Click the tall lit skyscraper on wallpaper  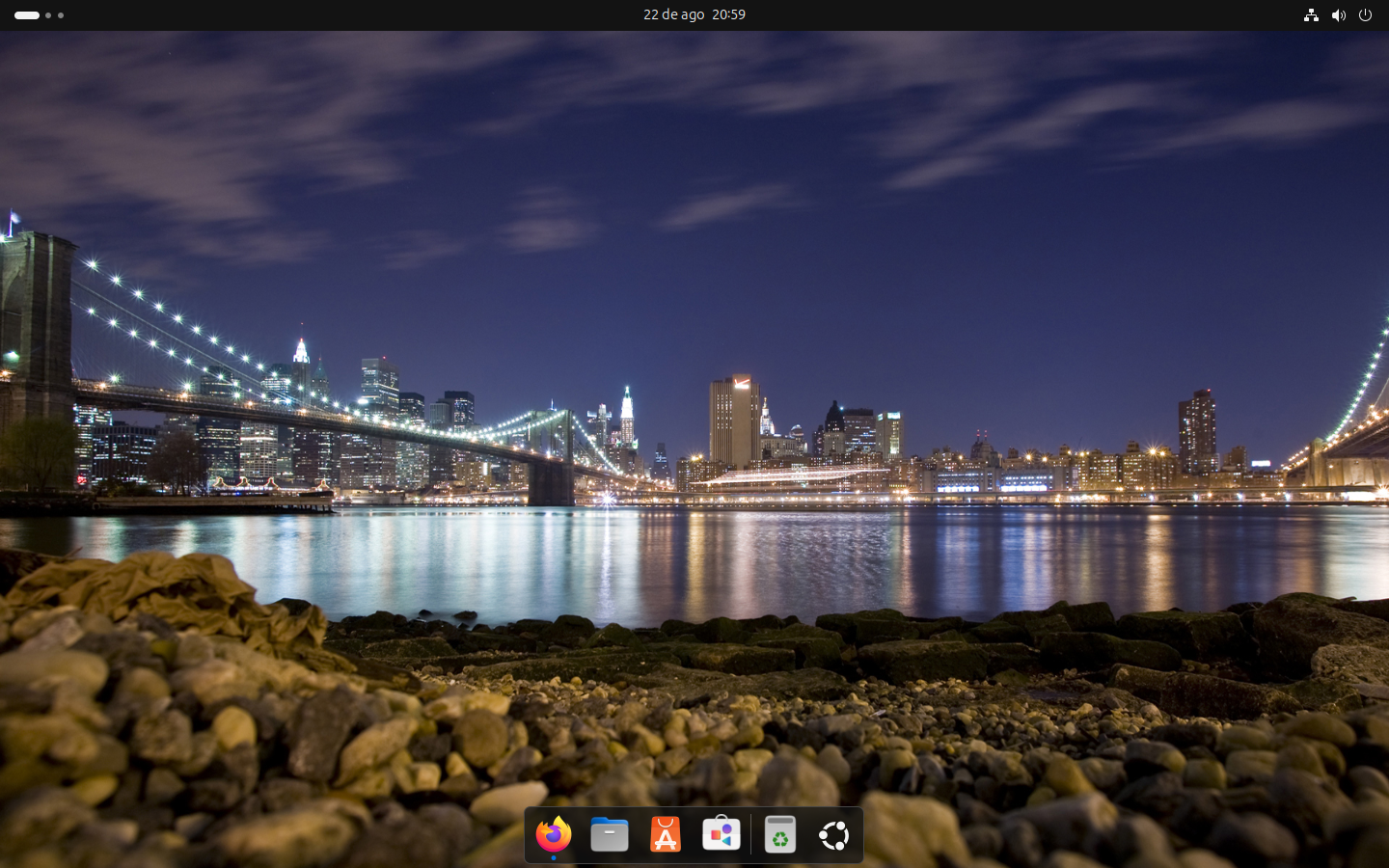pos(733,420)
